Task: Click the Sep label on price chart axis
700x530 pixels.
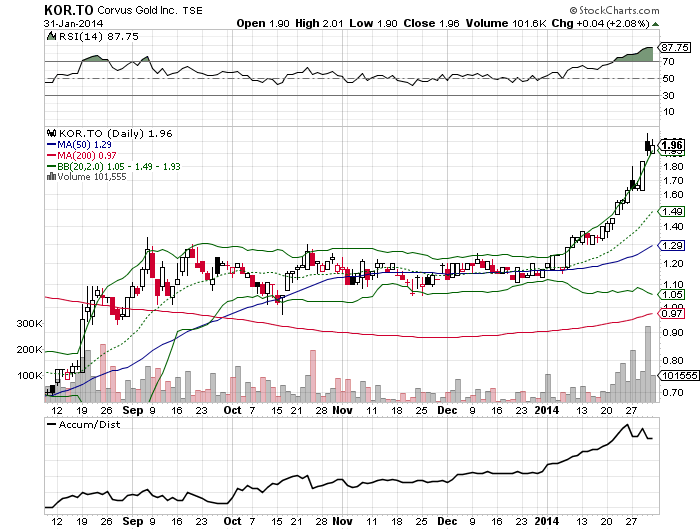Action: coord(133,410)
